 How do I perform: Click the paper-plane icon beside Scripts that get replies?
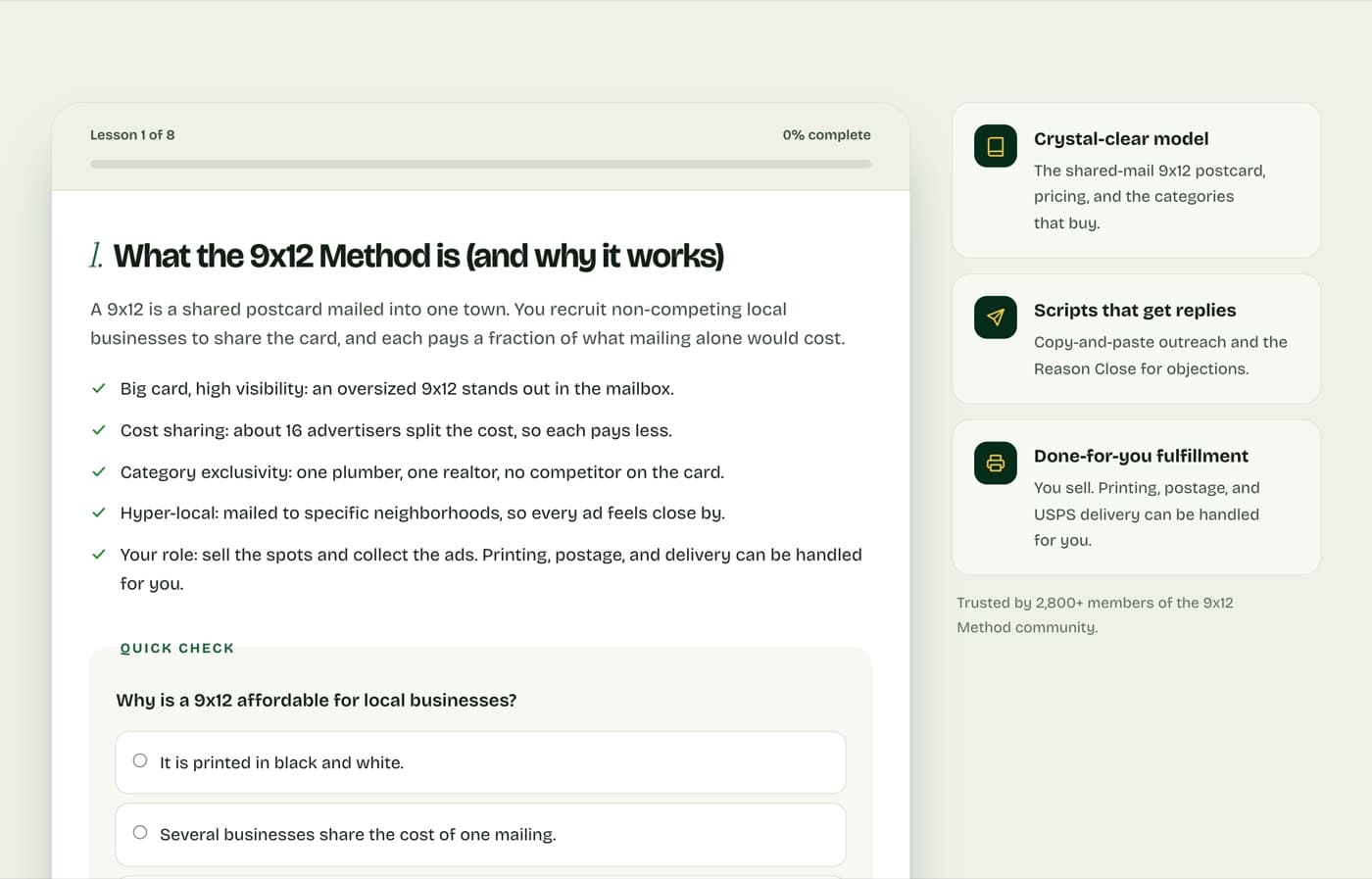click(995, 317)
